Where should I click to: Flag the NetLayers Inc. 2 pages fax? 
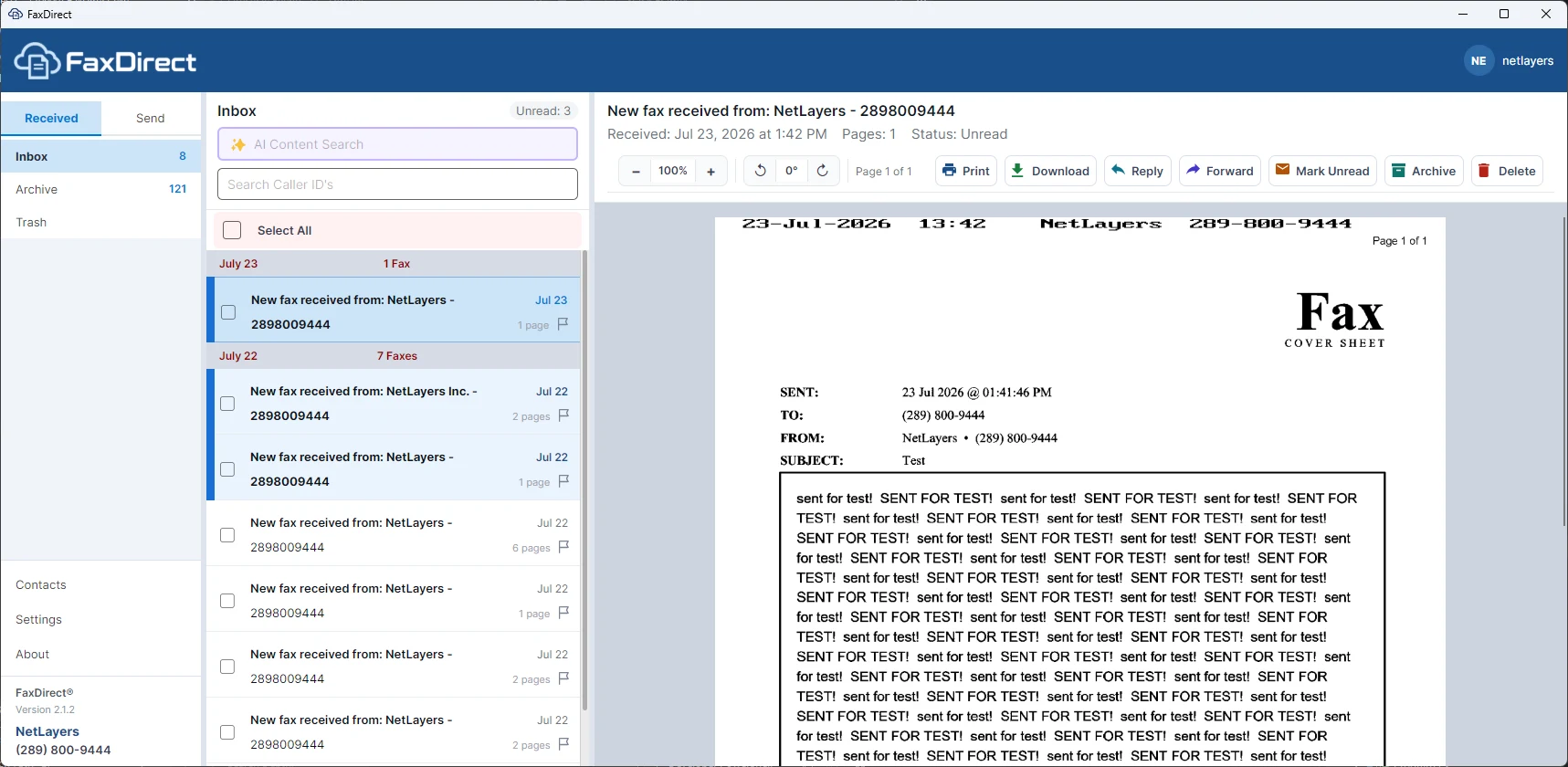click(563, 415)
